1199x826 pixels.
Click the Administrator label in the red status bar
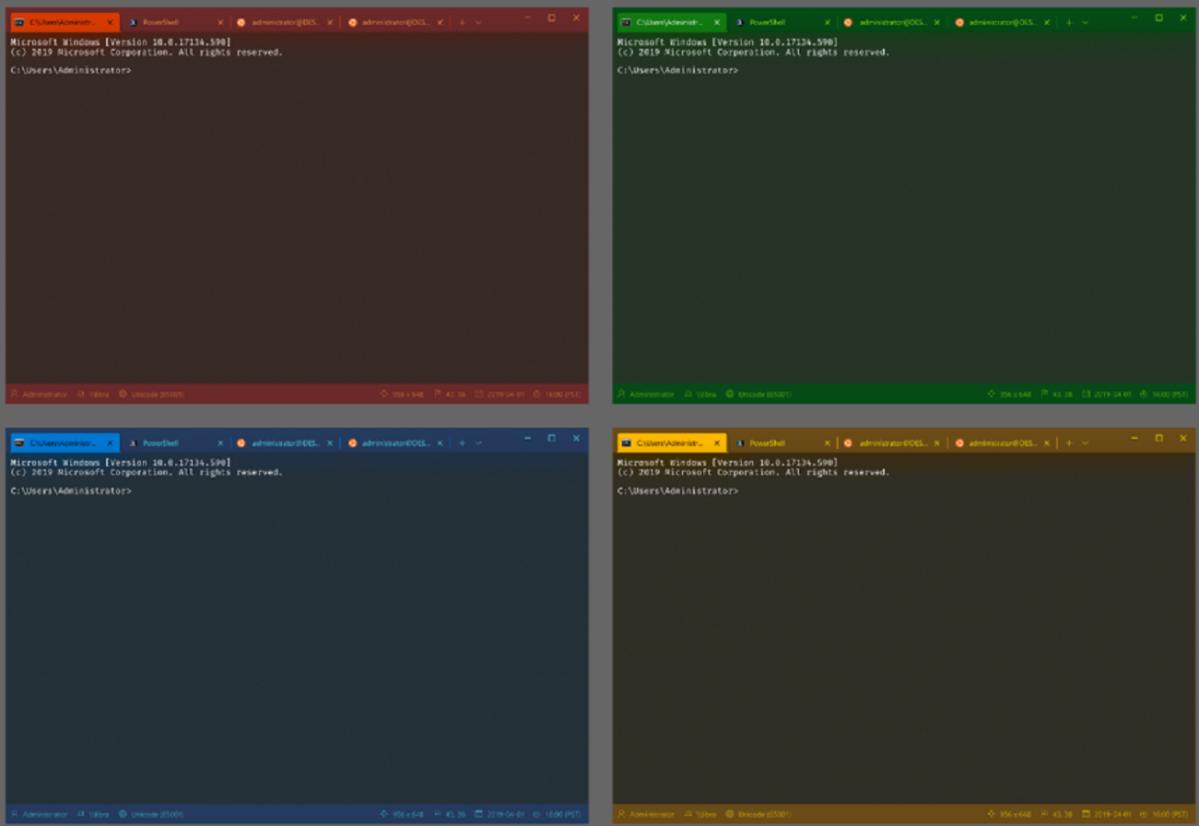click(x=47, y=394)
